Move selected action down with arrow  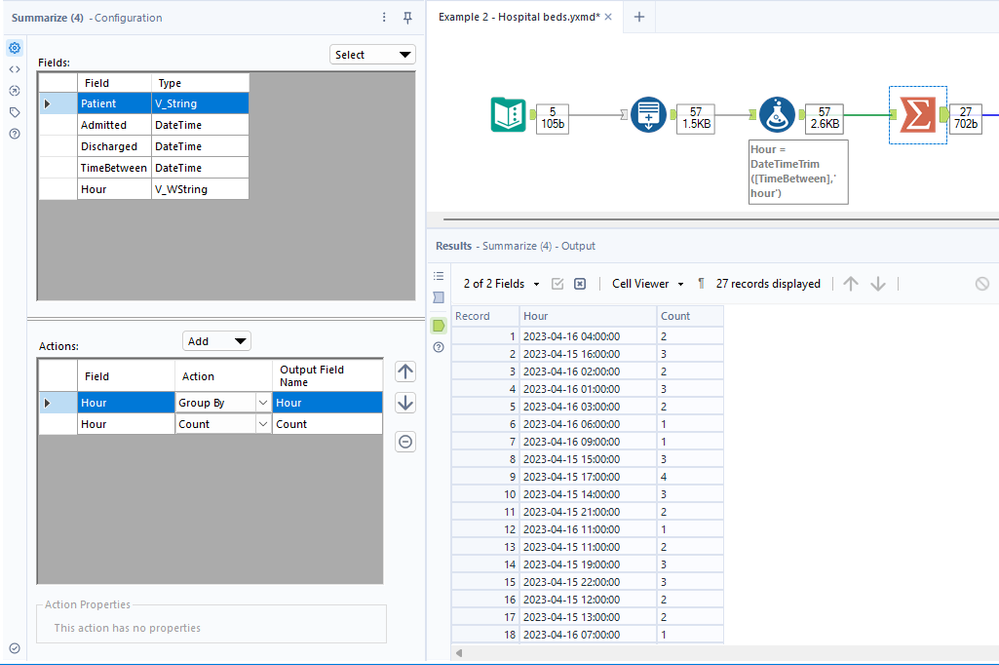pyautogui.click(x=405, y=403)
